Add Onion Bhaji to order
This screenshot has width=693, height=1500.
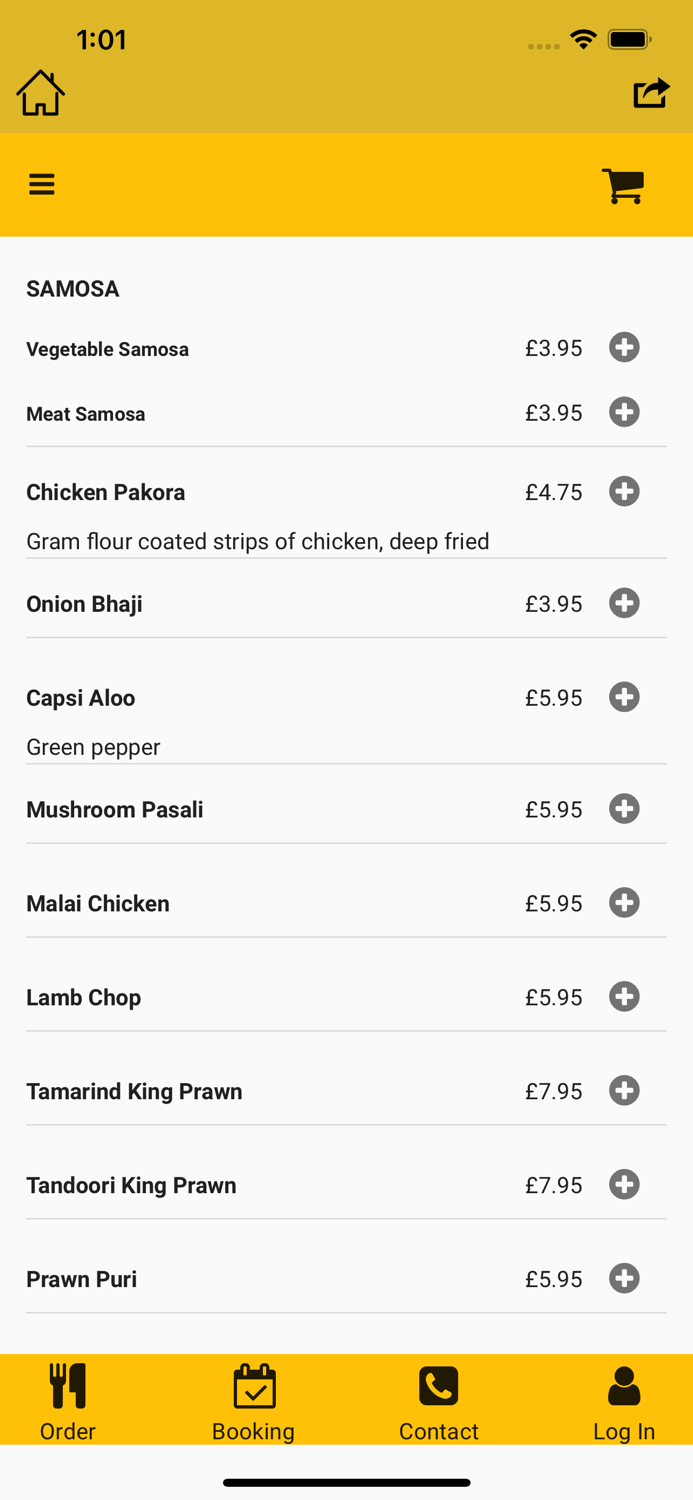[x=624, y=603]
